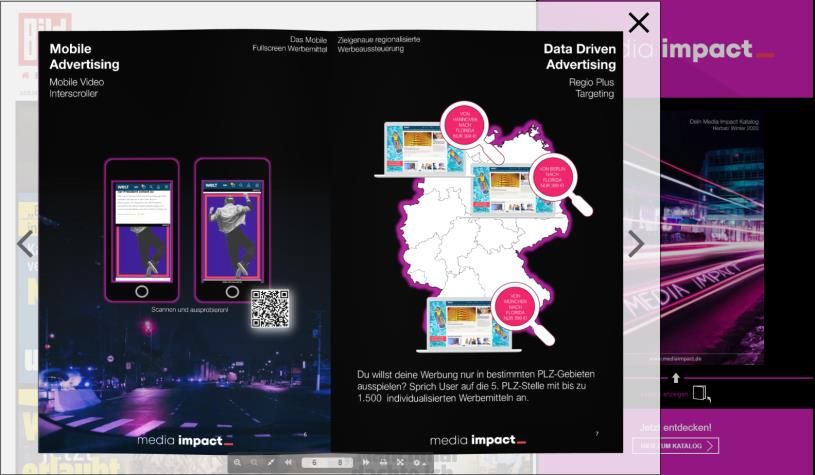This screenshot has width=815, height=475.
Task: Click the flipbook page icon beside 'anzeigen'
Action: coord(701,393)
